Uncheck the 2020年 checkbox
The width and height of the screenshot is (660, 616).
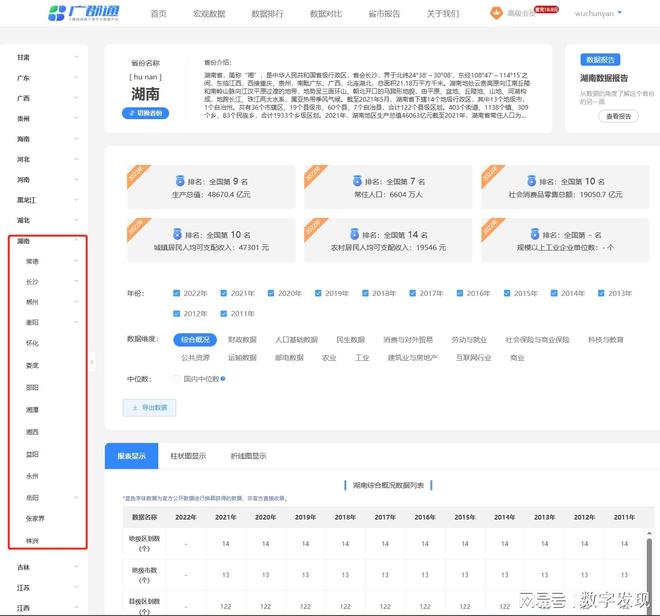pyautogui.click(x=271, y=293)
